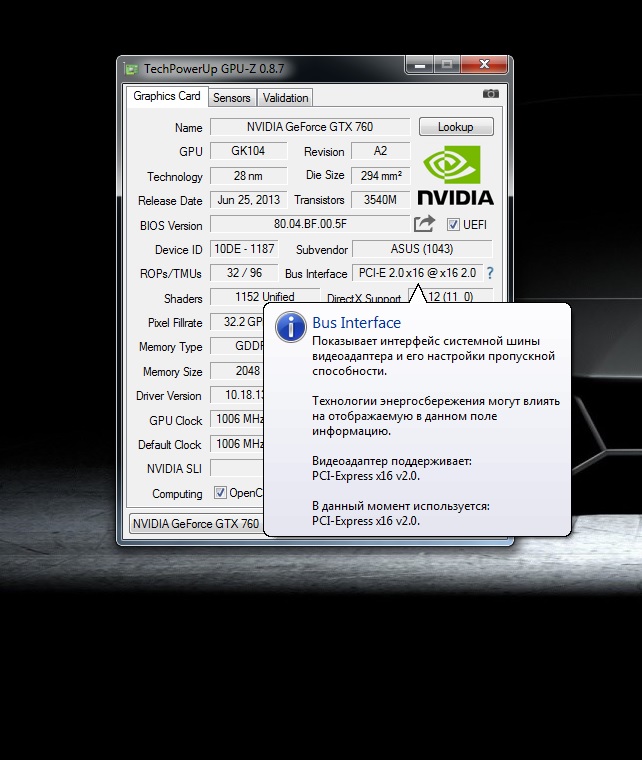Click the Name field GTX 760
Screen dimensions: 642x760
pos(310,127)
